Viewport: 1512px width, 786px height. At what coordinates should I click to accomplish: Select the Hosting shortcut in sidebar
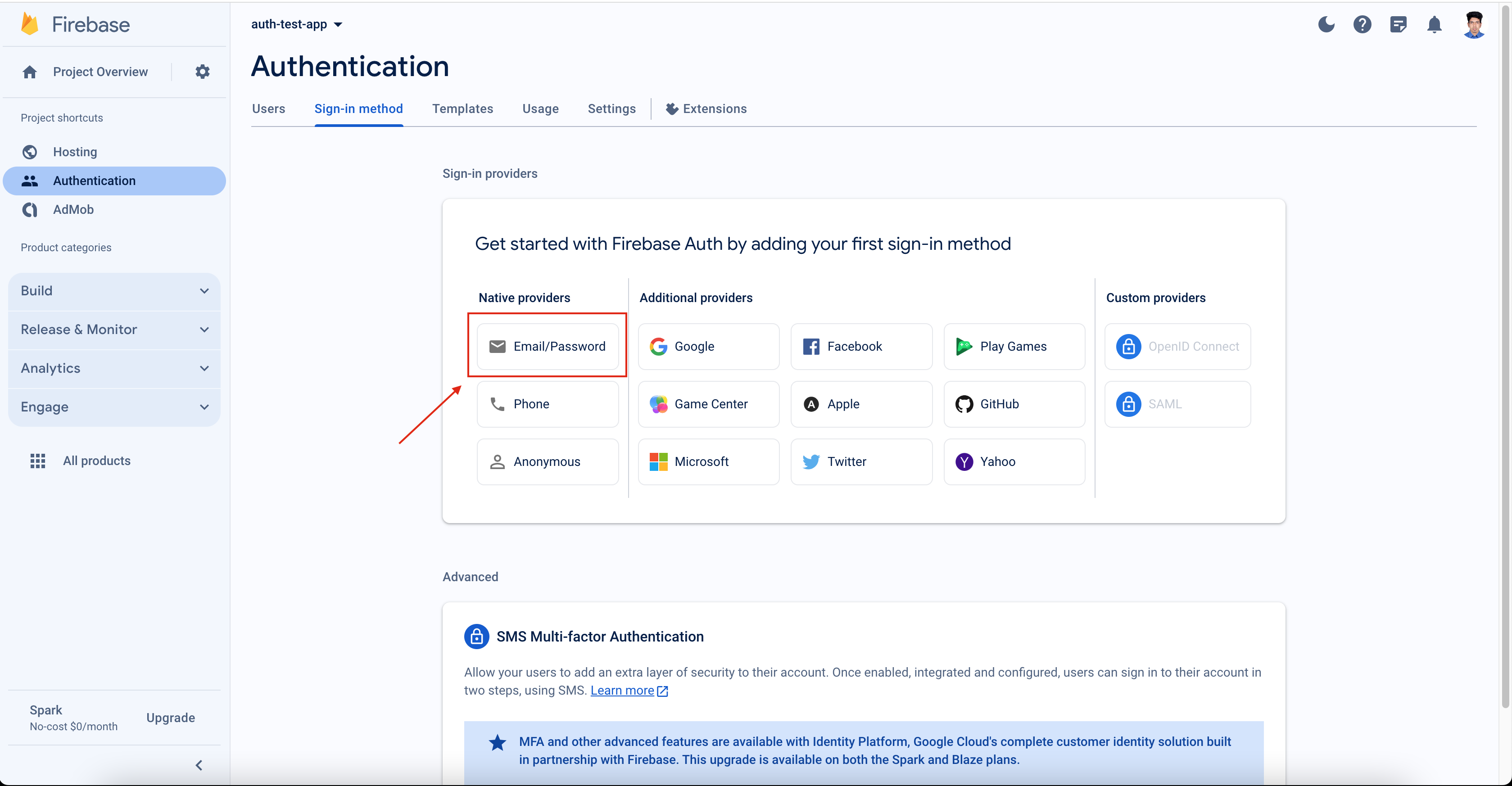click(75, 151)
